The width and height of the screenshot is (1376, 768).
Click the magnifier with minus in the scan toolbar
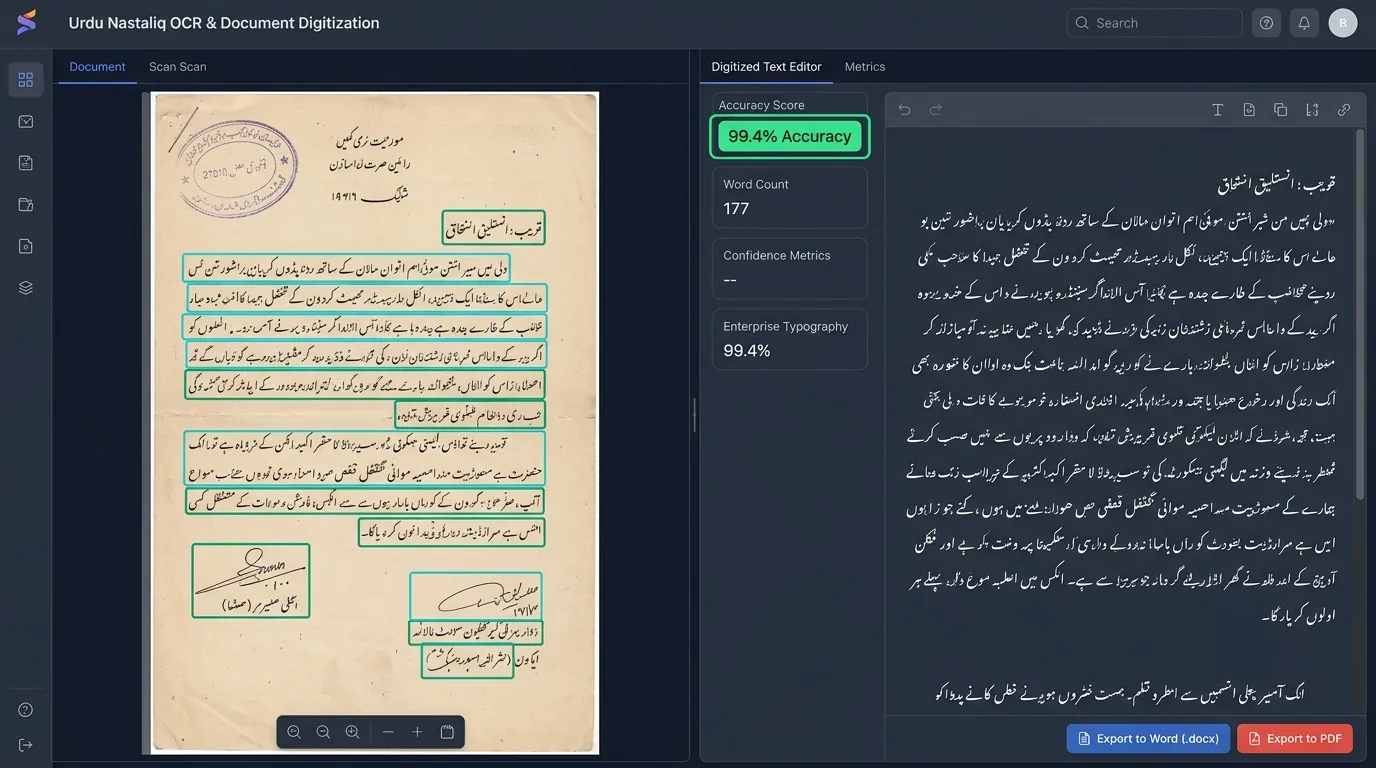[x=323, y=732]
